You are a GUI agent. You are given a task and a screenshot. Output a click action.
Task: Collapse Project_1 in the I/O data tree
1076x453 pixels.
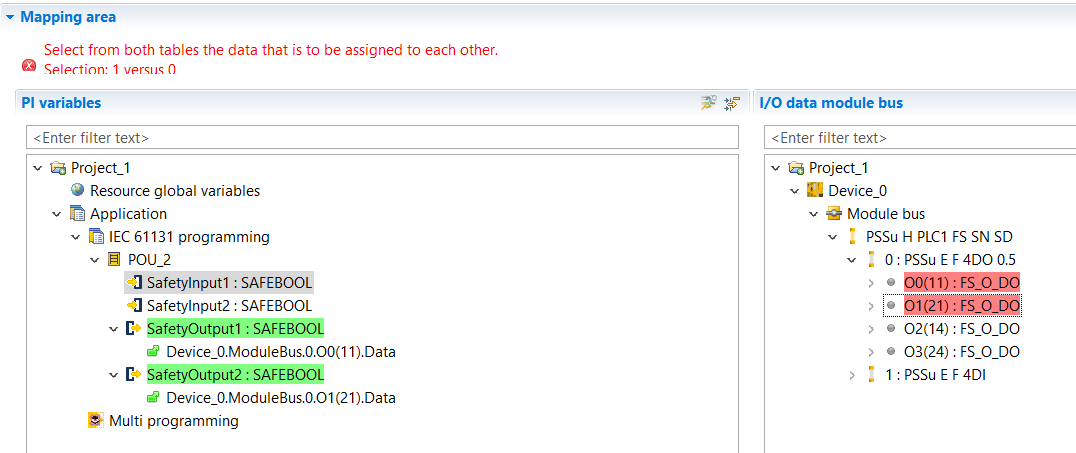coord(775,167)
